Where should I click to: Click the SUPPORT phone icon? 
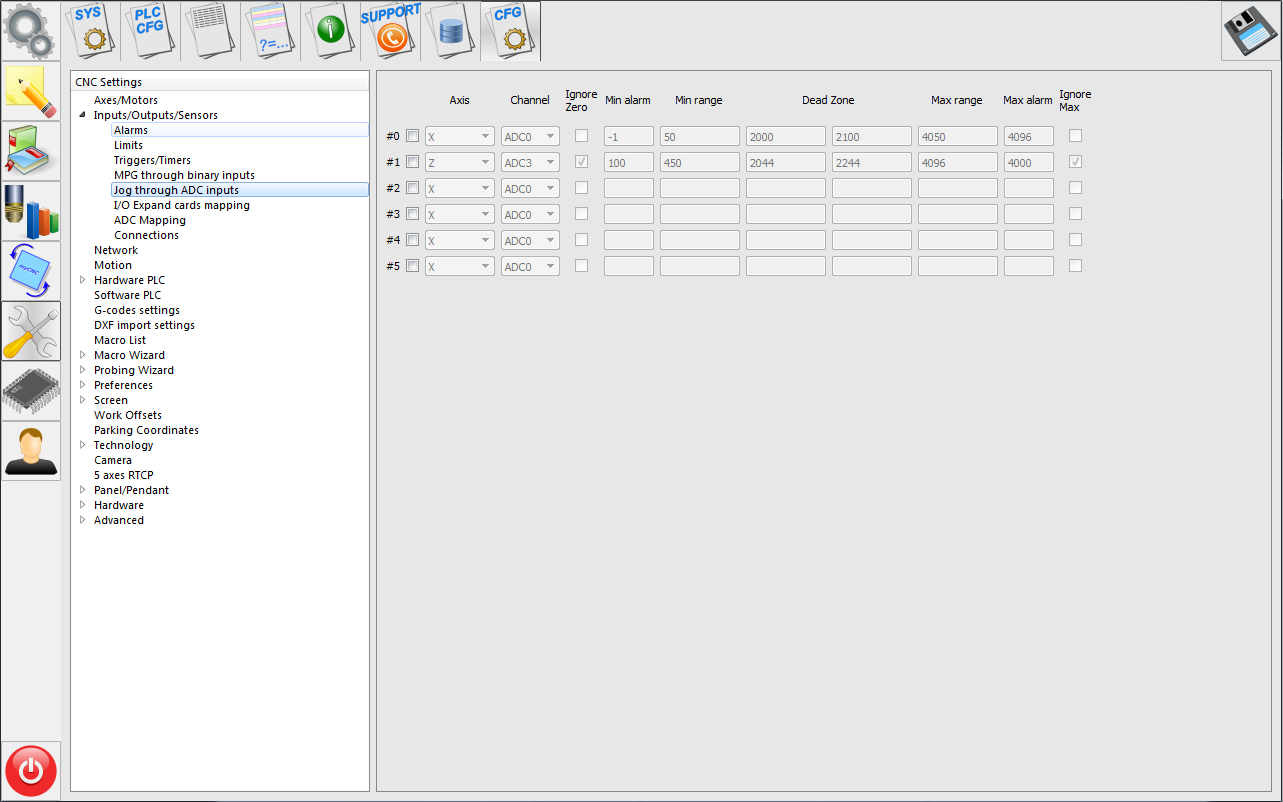tap(390, 30)
